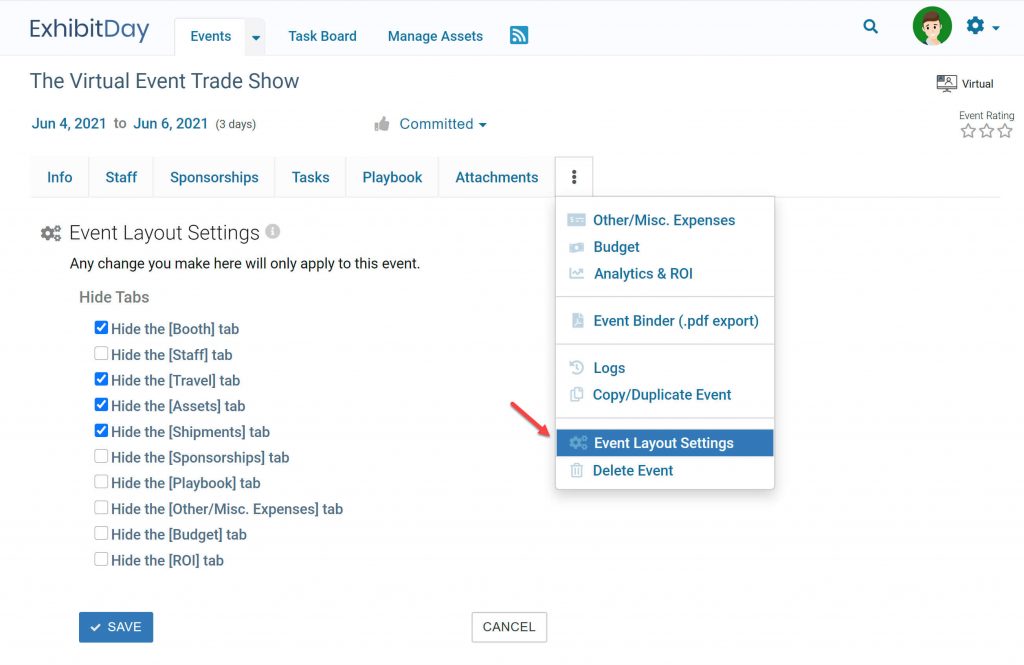The width and height of the screenshot is (1024, 665).
Task: Click the Jun 4, 2021 start date
Action: 69,124
